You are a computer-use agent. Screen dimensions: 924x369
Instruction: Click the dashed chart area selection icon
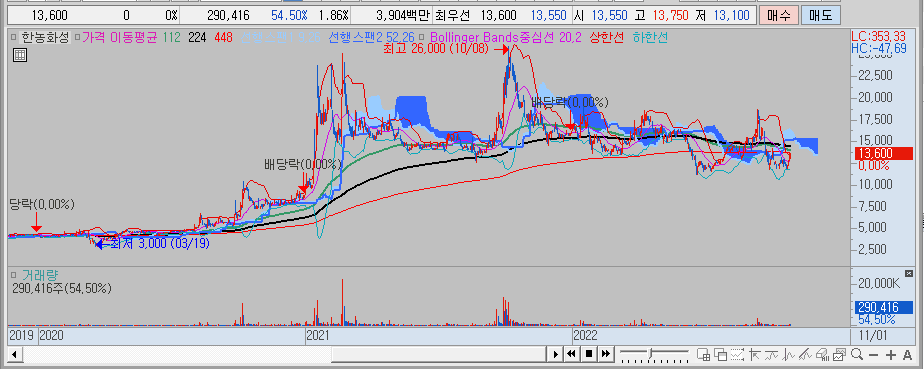pos(737,354)
